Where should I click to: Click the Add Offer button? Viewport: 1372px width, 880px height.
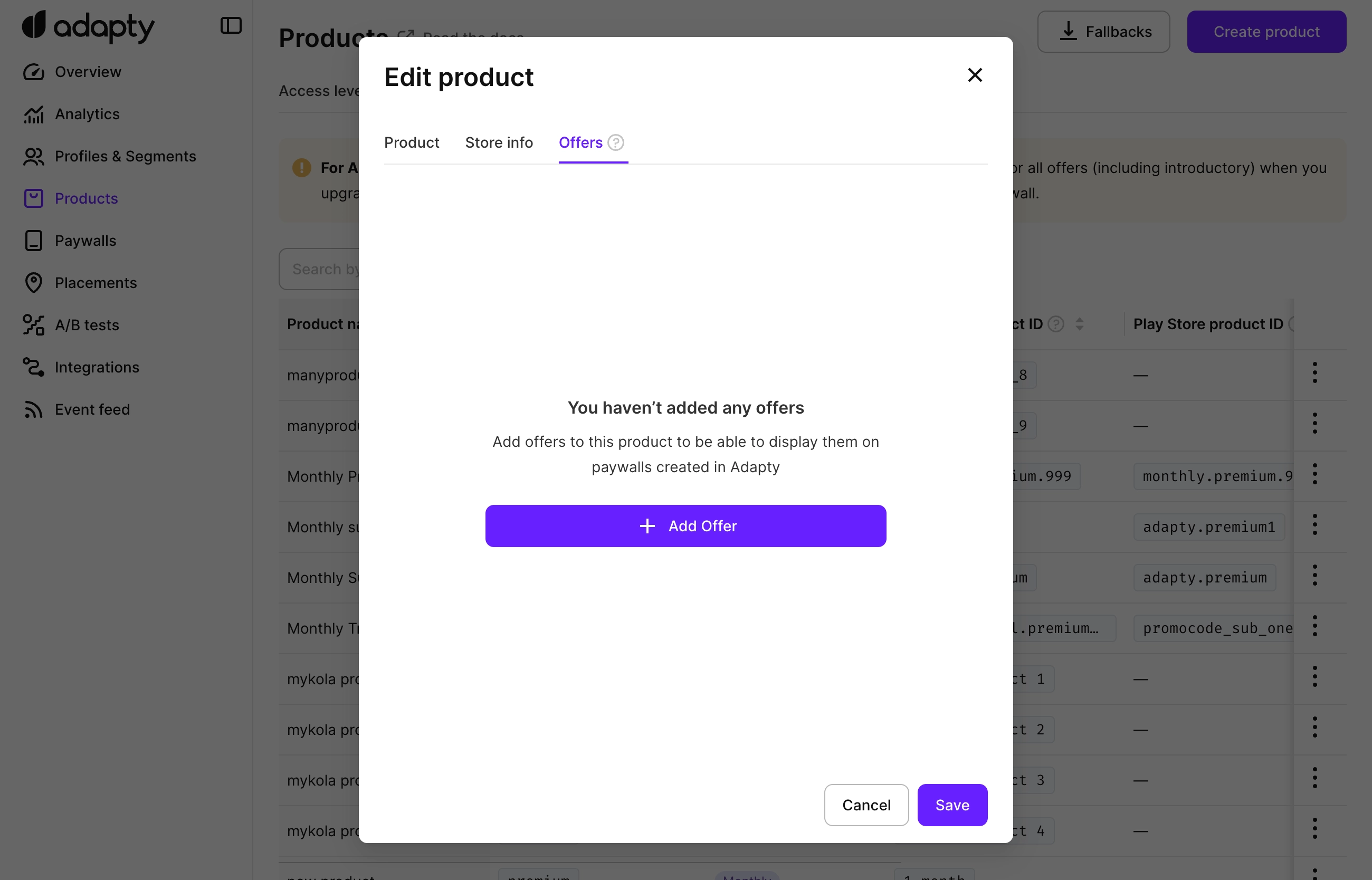[685, 525]
